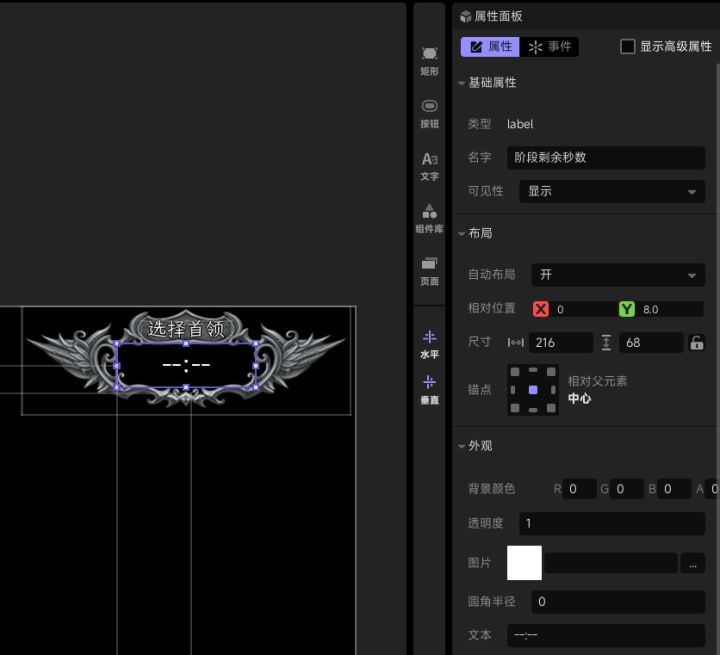The image size is (720, 655).
Task: Open the 自动布局 dropdown
Action: tap(618, 275)
